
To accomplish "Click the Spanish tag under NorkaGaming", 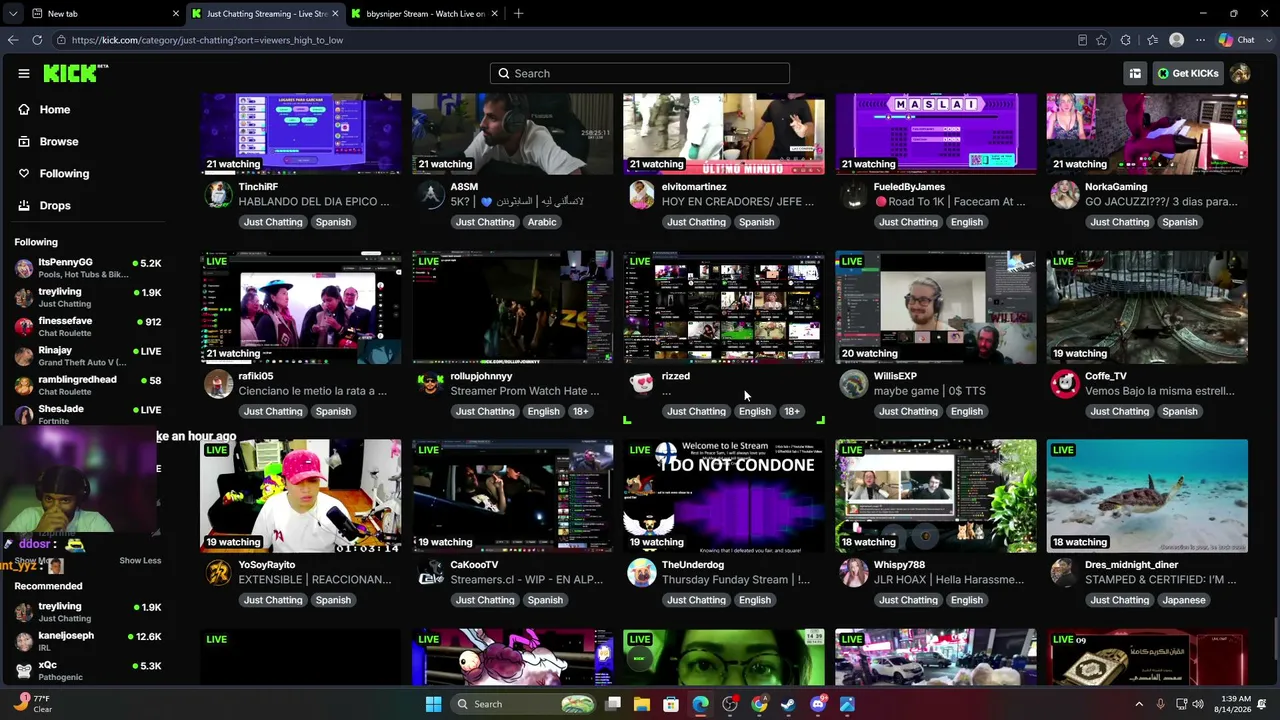I will tap(1180, 222).
